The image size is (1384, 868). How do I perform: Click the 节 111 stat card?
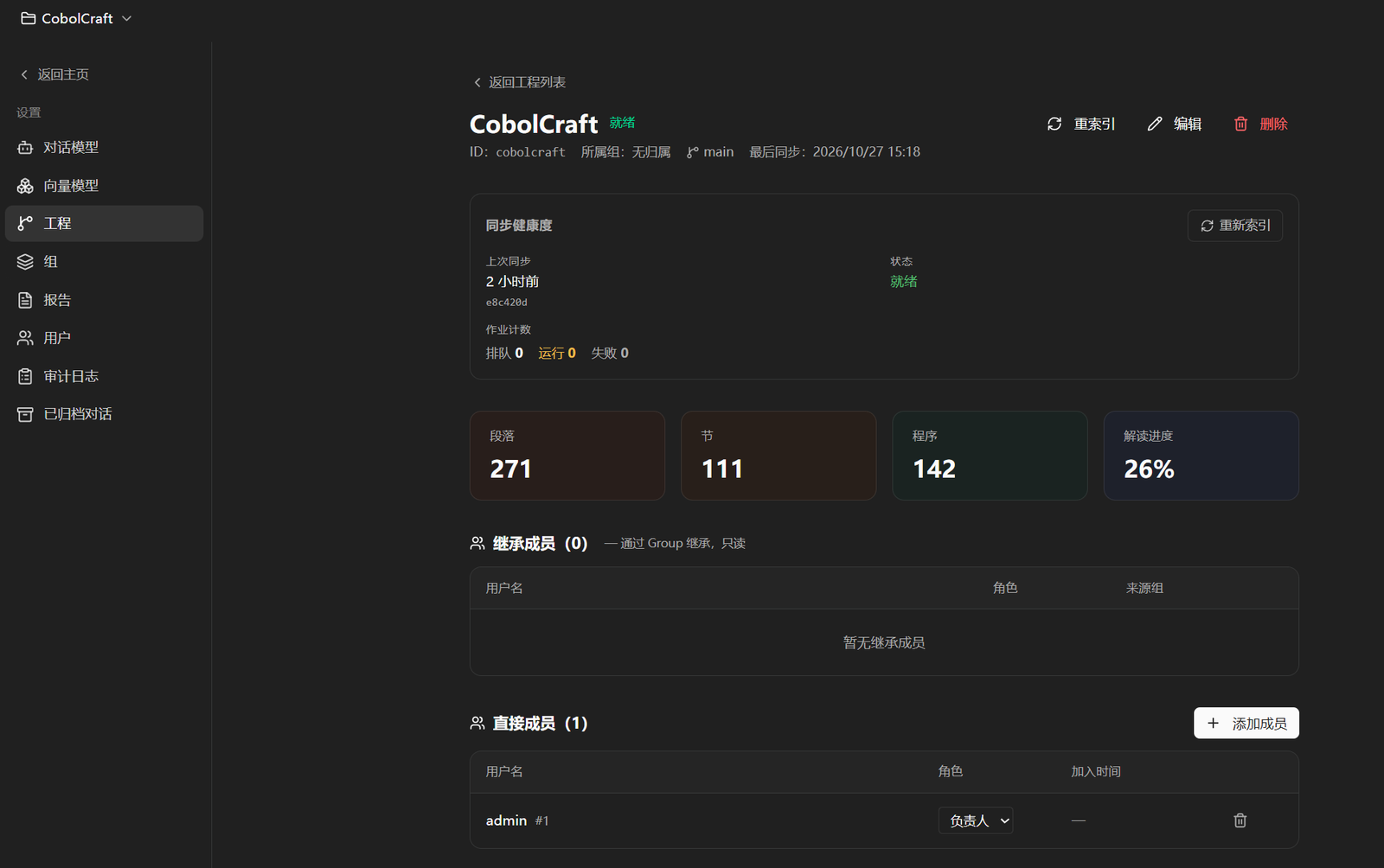[778, 456]
